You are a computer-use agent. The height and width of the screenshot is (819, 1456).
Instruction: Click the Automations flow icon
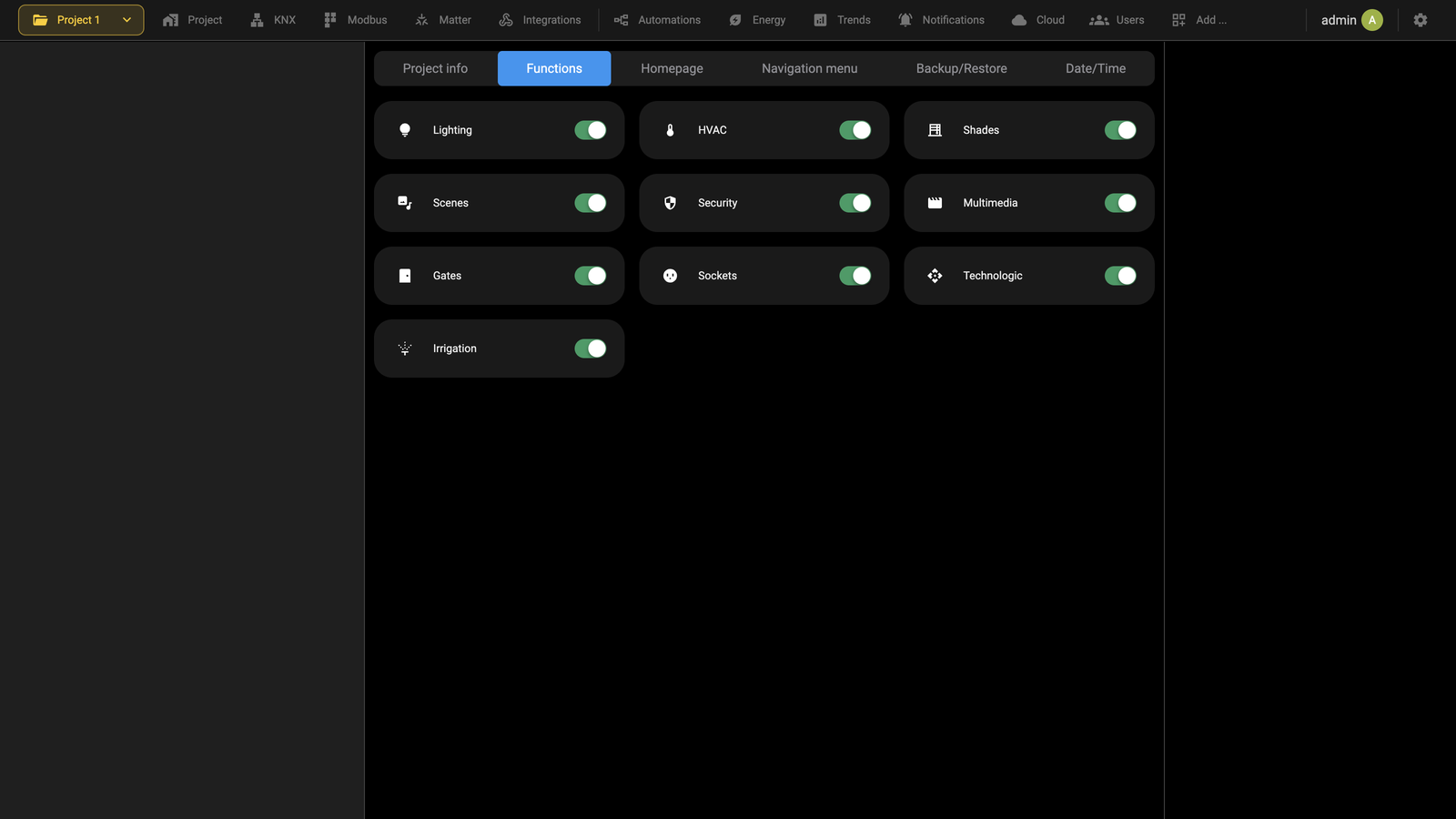point(621,20)
